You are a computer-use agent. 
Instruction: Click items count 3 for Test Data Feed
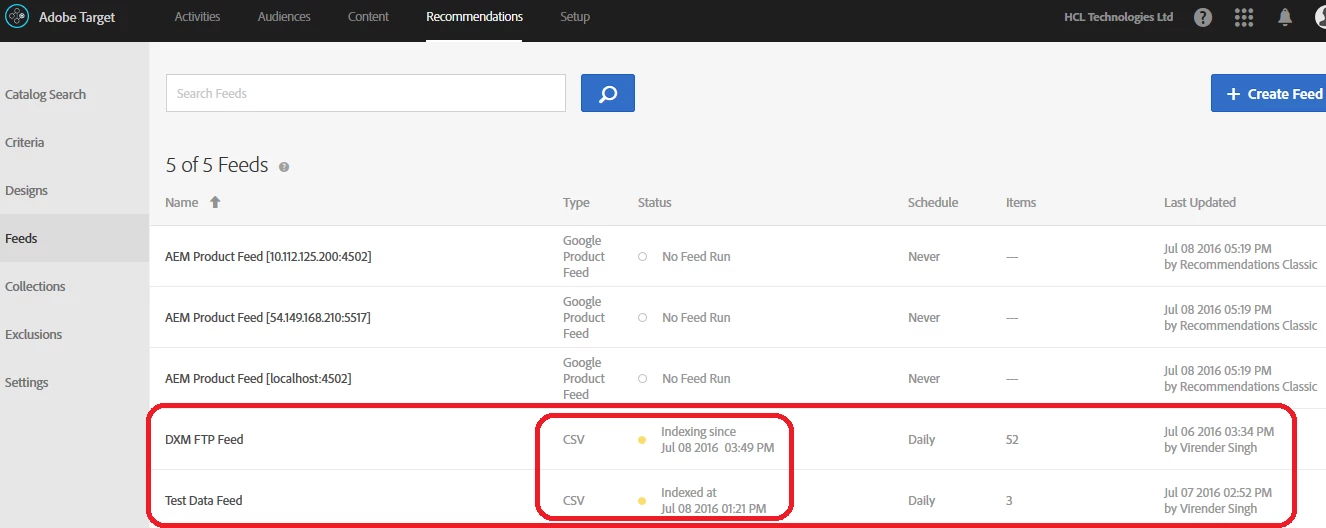click(x=1009, y=501)
